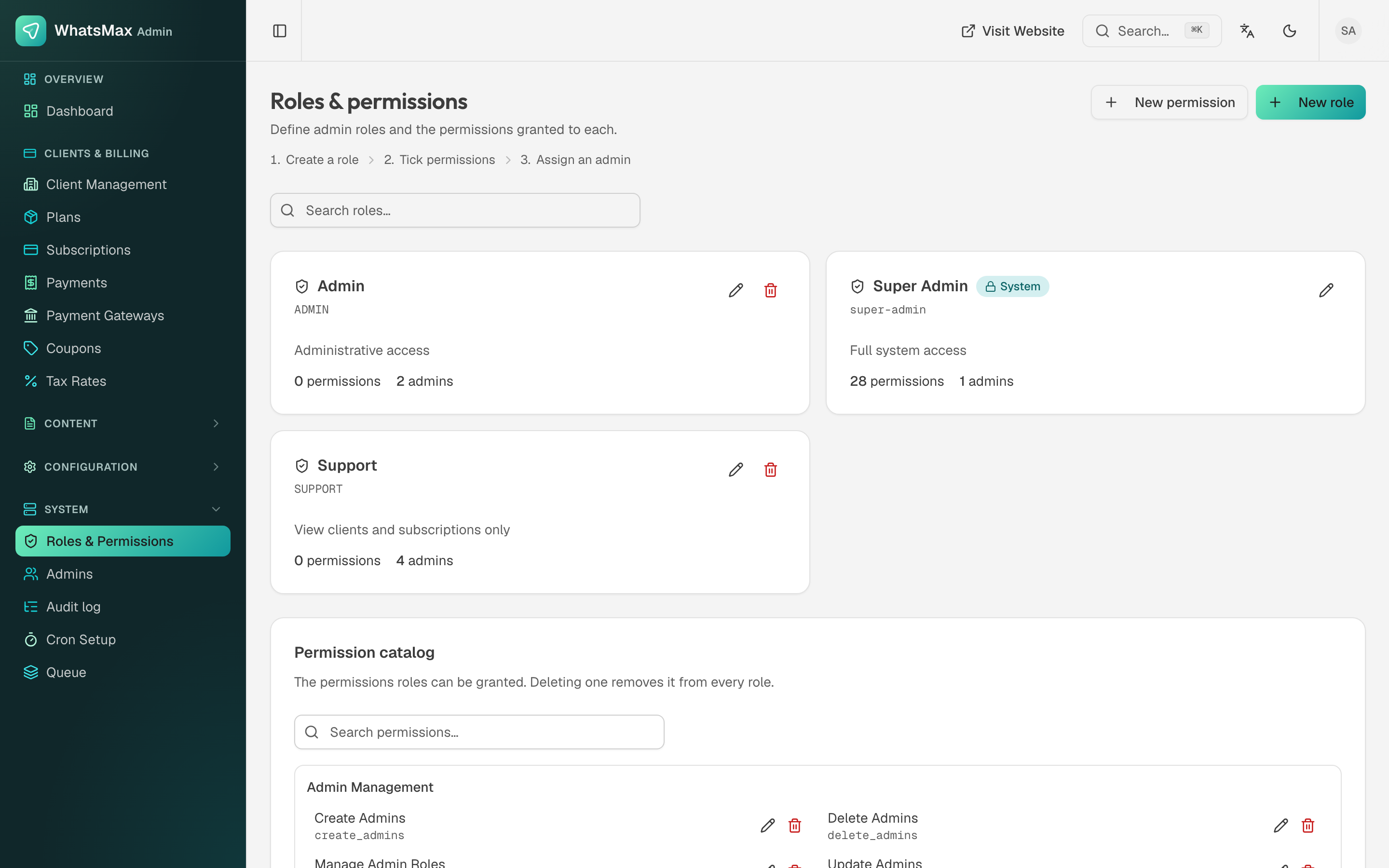Open the language translation icon
The width and height of the screenshot is (1389, 868).
[x=1247, y=31]
